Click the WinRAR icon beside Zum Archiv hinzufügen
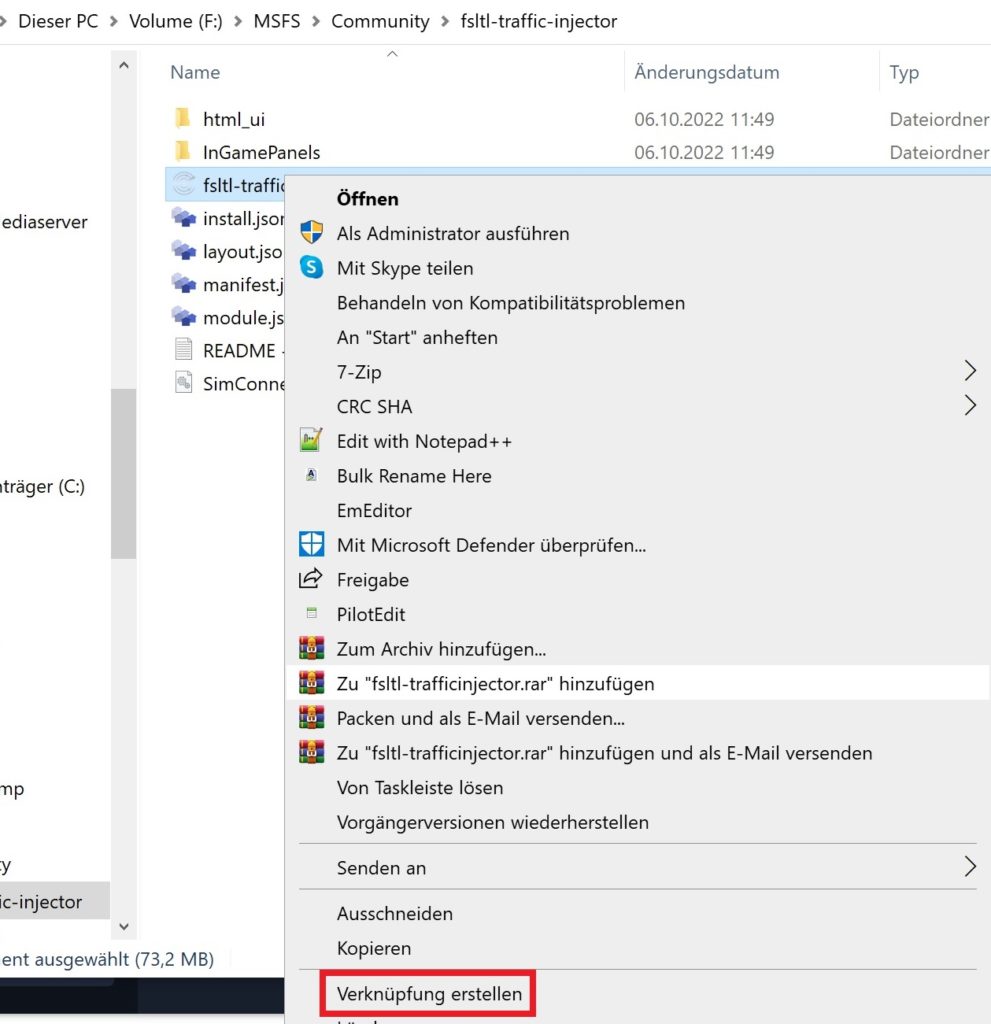Image resolution: width=991 pixels, height=1024 pixels. 312,649
